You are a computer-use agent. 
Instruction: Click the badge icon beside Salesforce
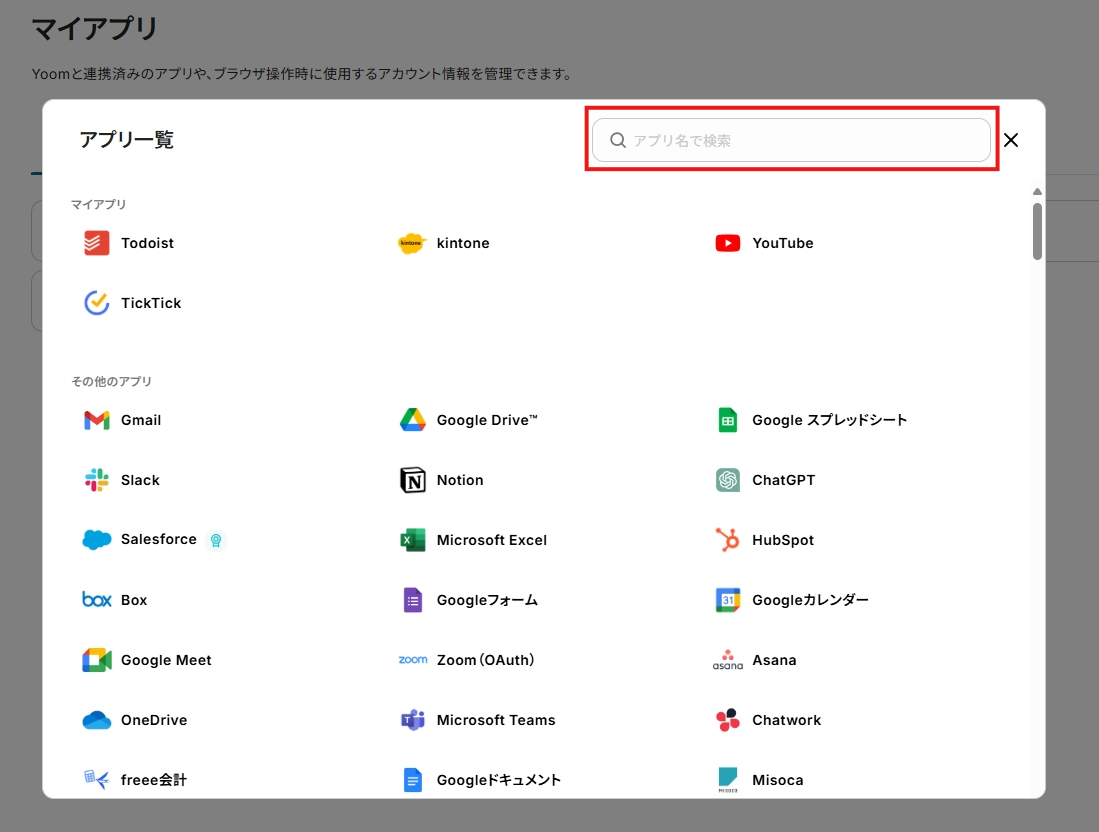tap(215, 540)
